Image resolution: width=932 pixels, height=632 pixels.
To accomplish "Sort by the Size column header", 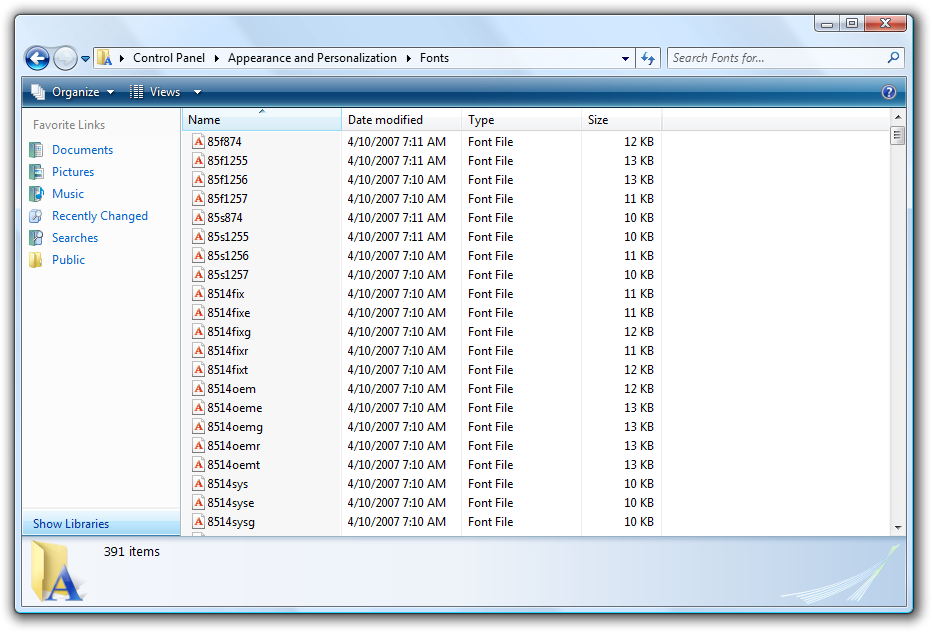I will pyautogui.click(x=622, y=120).
